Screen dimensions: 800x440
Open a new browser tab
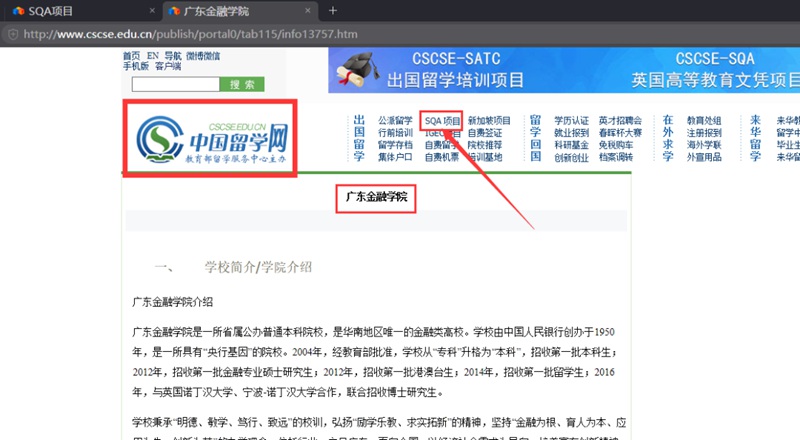pos(333,11)
